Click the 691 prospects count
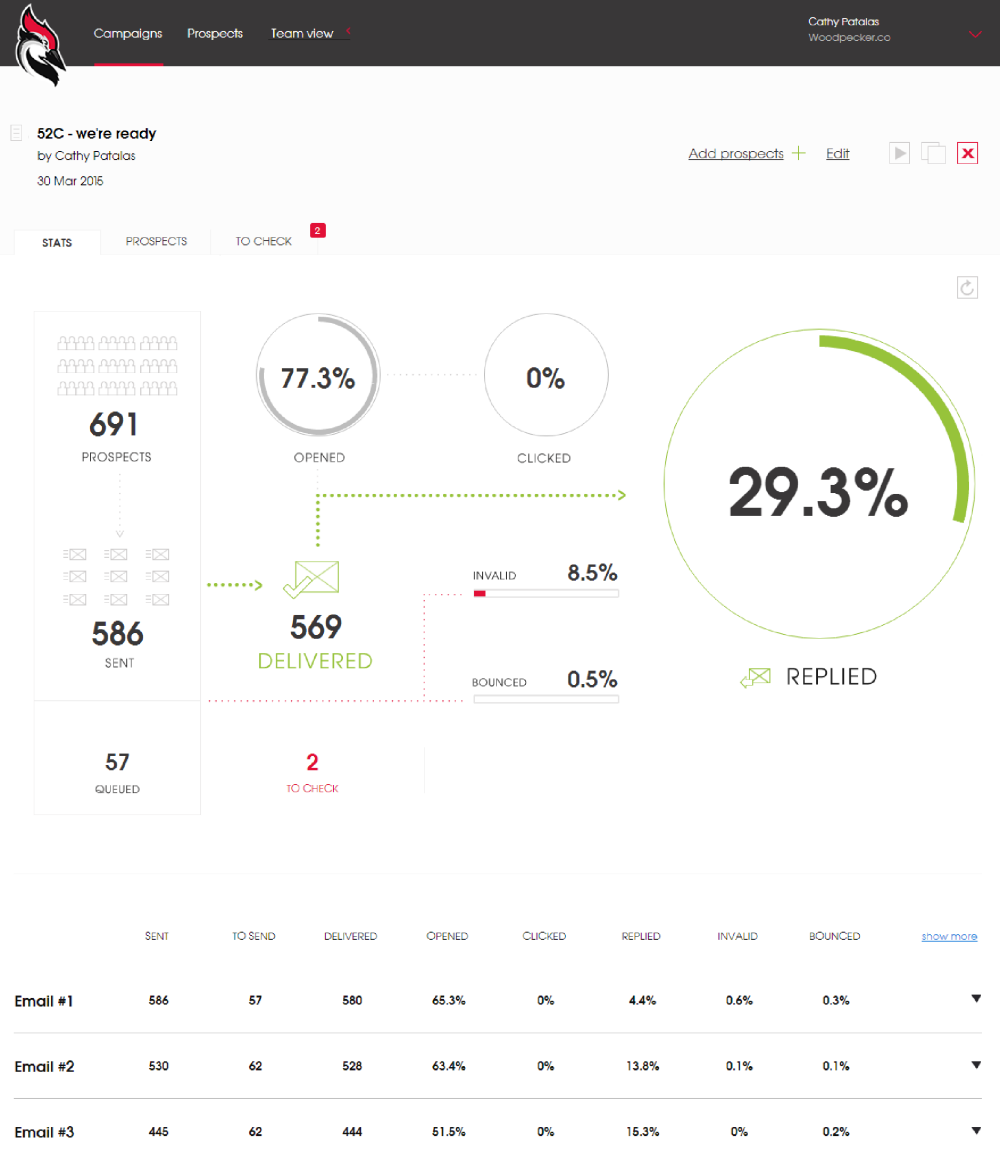The width and height of the screenshot is (1000, 1158). 114,424
